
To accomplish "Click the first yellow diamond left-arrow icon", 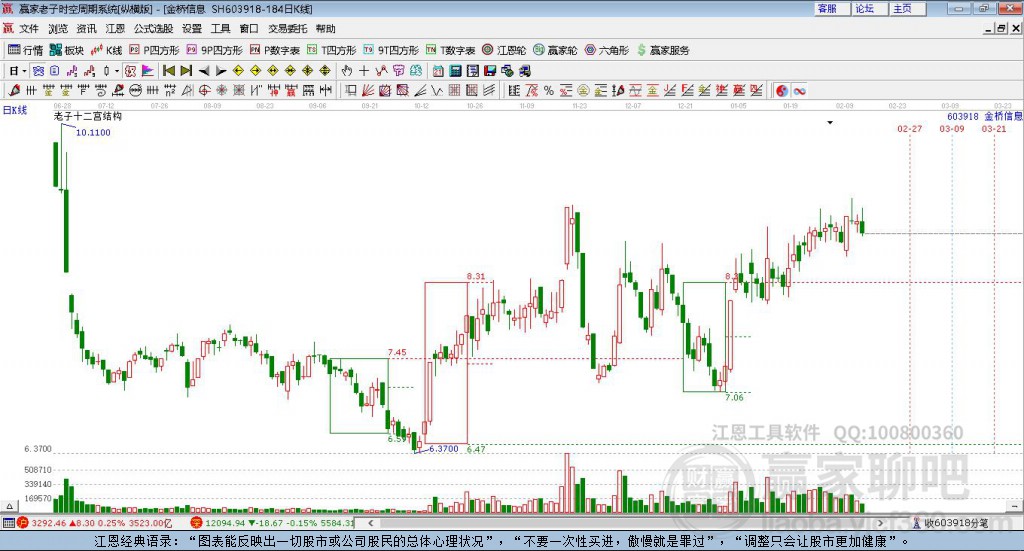I will (238, 71).
